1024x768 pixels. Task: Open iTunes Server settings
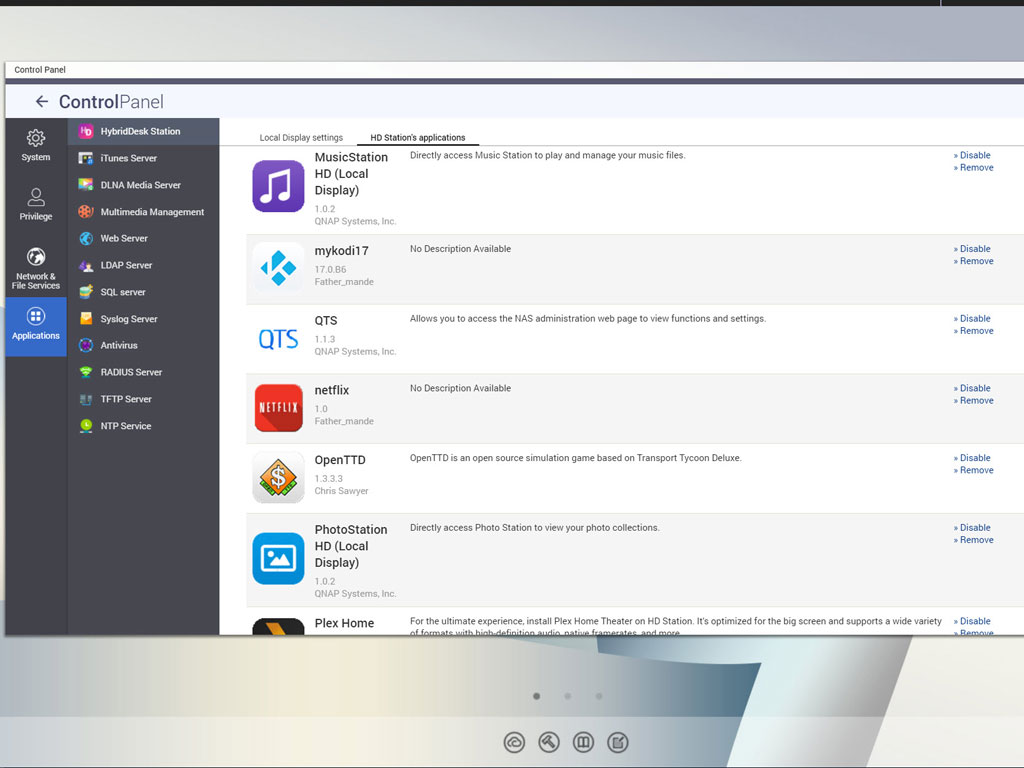click(144, 158)
